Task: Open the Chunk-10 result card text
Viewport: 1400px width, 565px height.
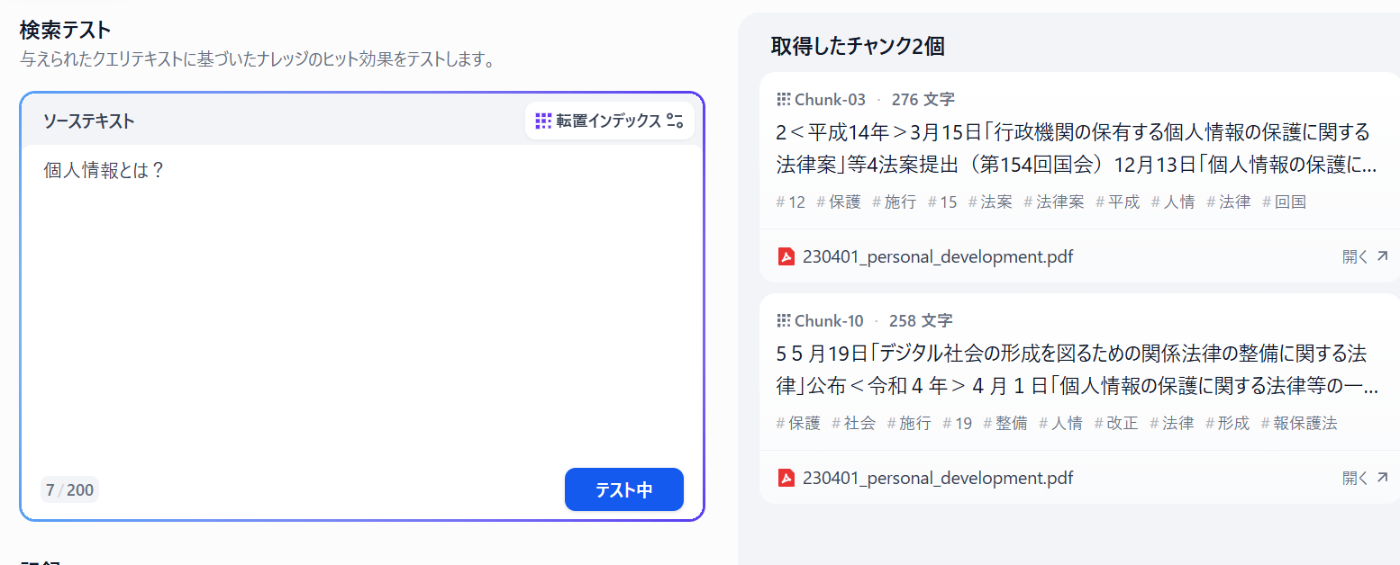Action: click(1077, 369)
